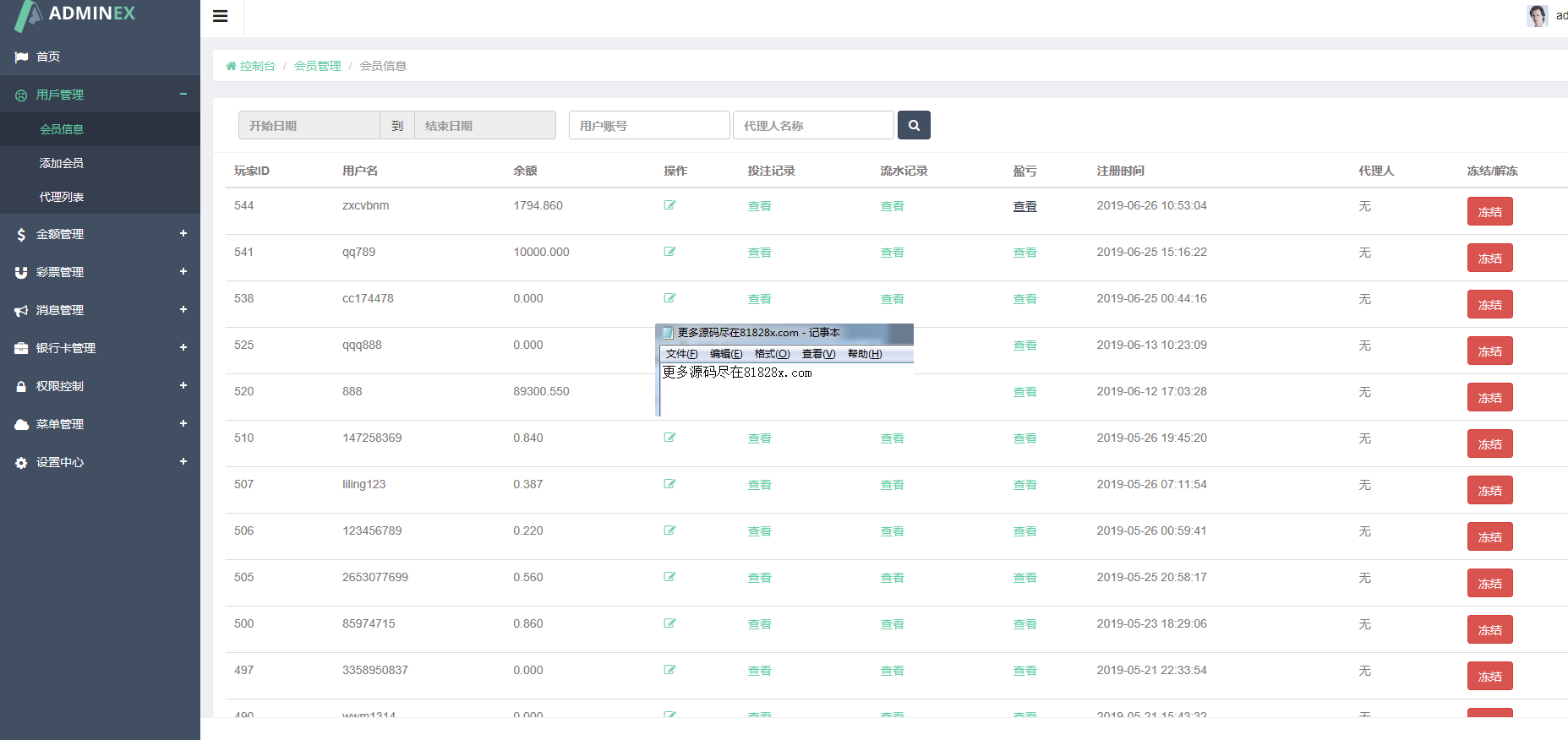Click the edit icon for user 85974715
Screen dimensions: 1568x740
pyautogui.click(x=669, y=623)
